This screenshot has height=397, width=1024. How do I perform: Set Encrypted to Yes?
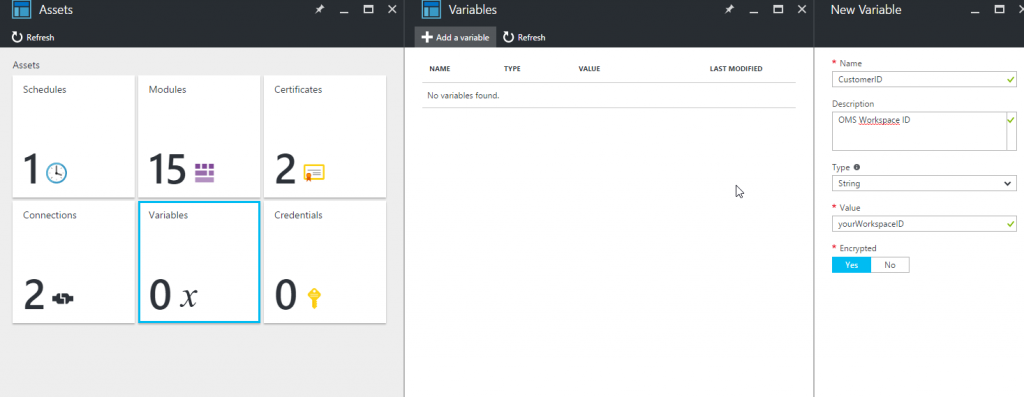click(851, 264)
